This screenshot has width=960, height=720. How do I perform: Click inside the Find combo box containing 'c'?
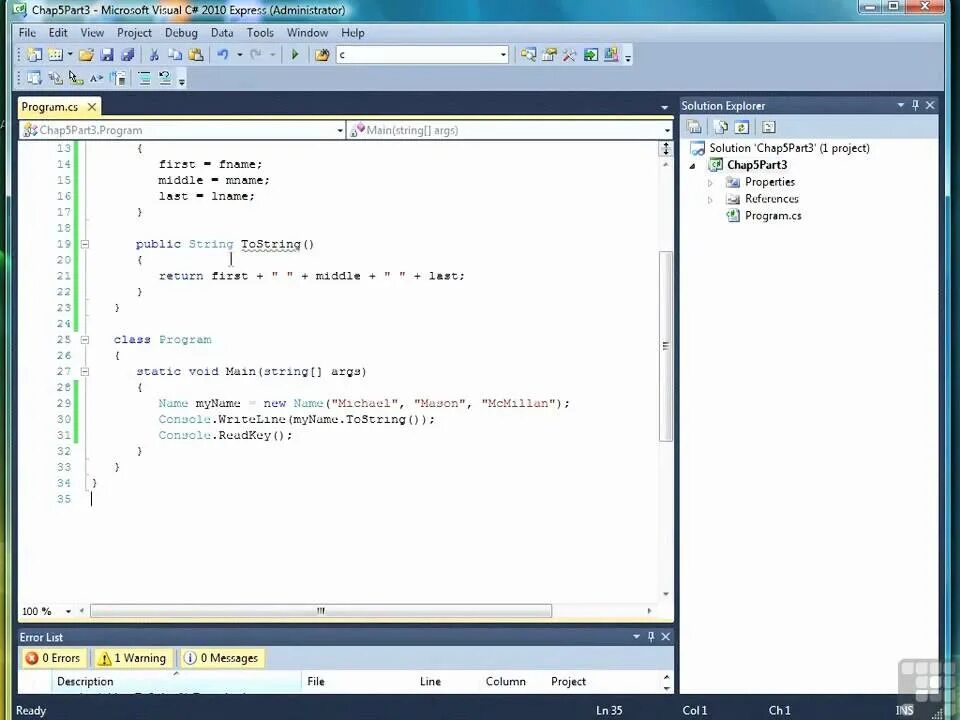(418, 55)
